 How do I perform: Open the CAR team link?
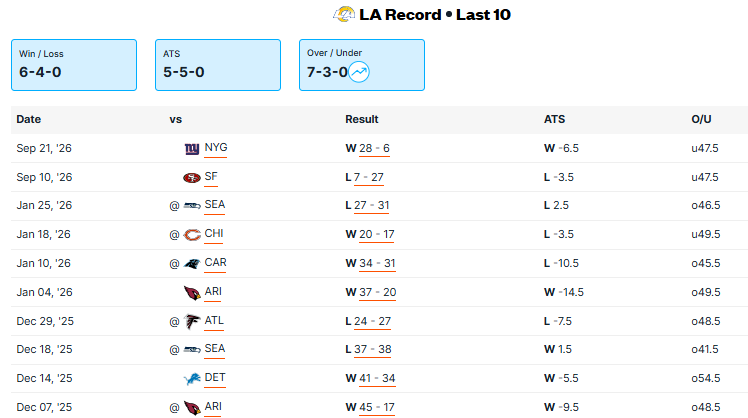[x=215, y=262]
